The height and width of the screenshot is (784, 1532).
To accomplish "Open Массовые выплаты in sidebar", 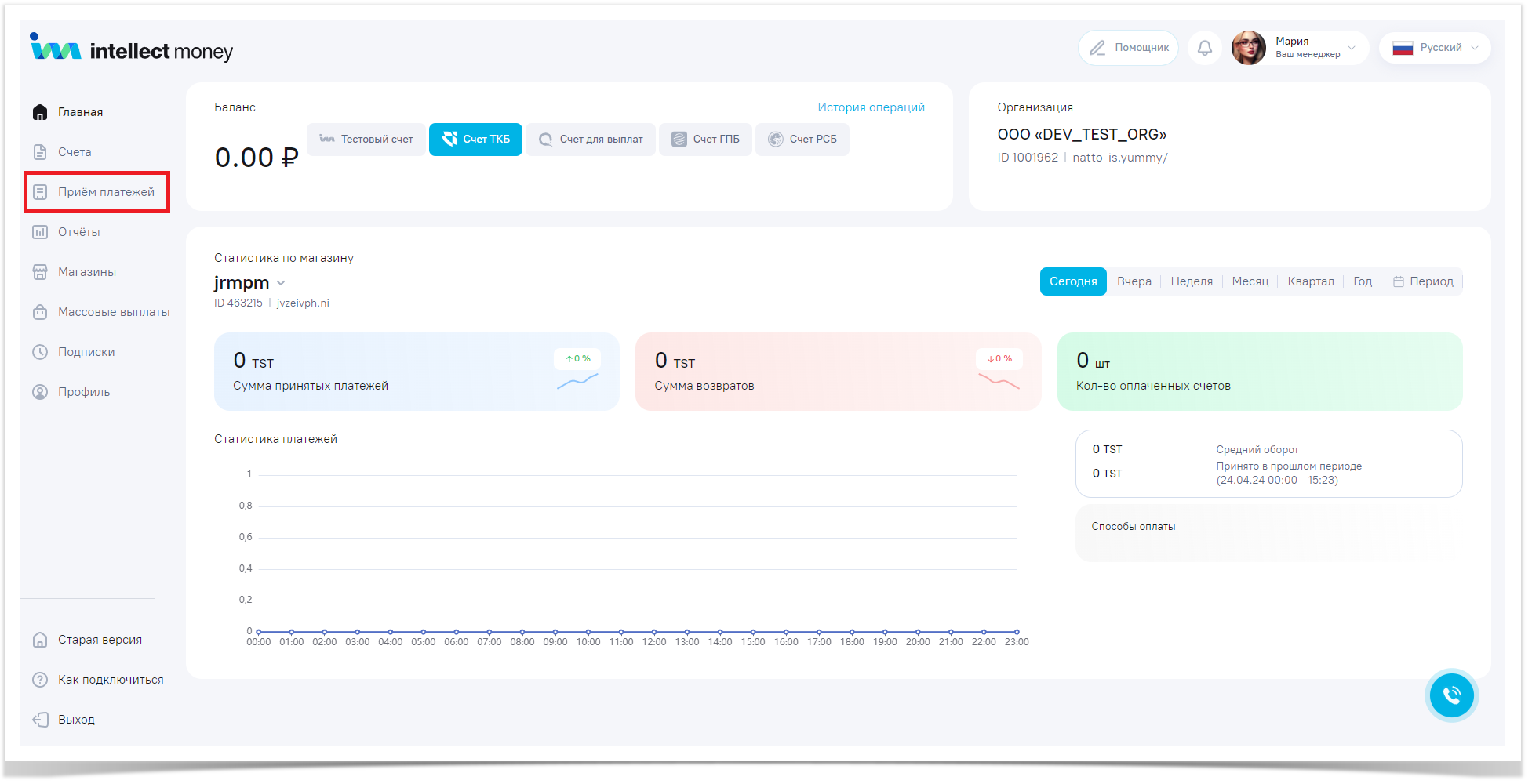I will click(x=113, y=312).
